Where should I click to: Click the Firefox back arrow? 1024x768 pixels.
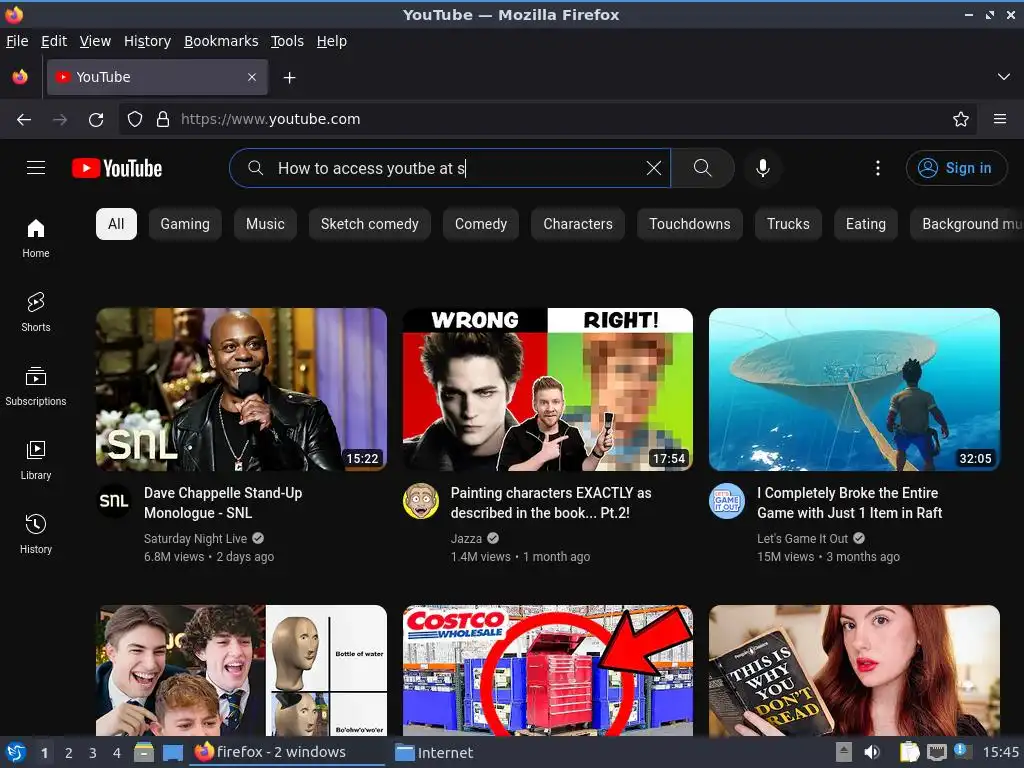point(24,120)
